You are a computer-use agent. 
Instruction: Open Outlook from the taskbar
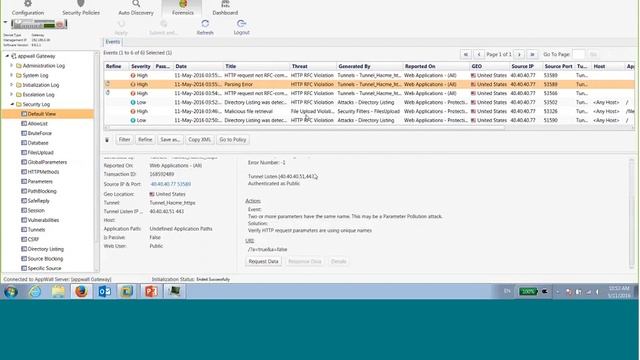[x=104, y=292]
